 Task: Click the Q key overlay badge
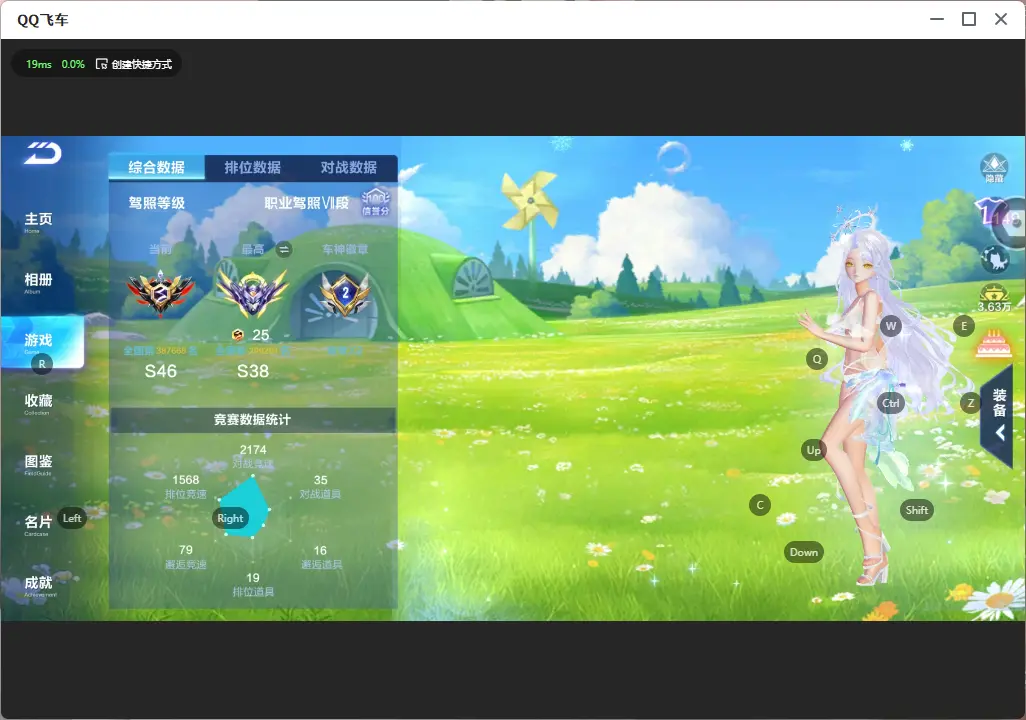[x=817, y=359]
